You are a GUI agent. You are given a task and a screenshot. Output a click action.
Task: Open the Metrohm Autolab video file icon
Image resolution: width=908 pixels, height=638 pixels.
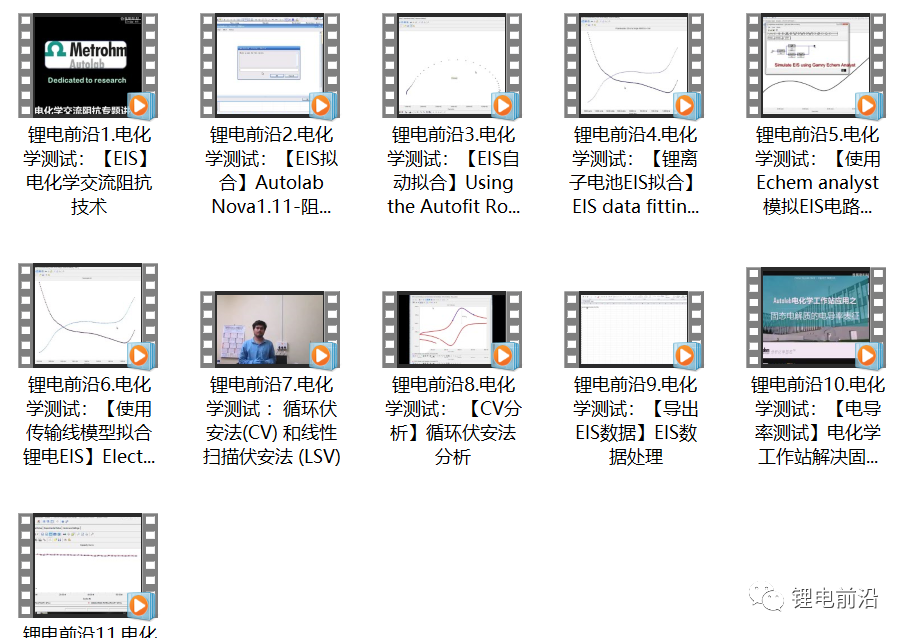point(88,66)
